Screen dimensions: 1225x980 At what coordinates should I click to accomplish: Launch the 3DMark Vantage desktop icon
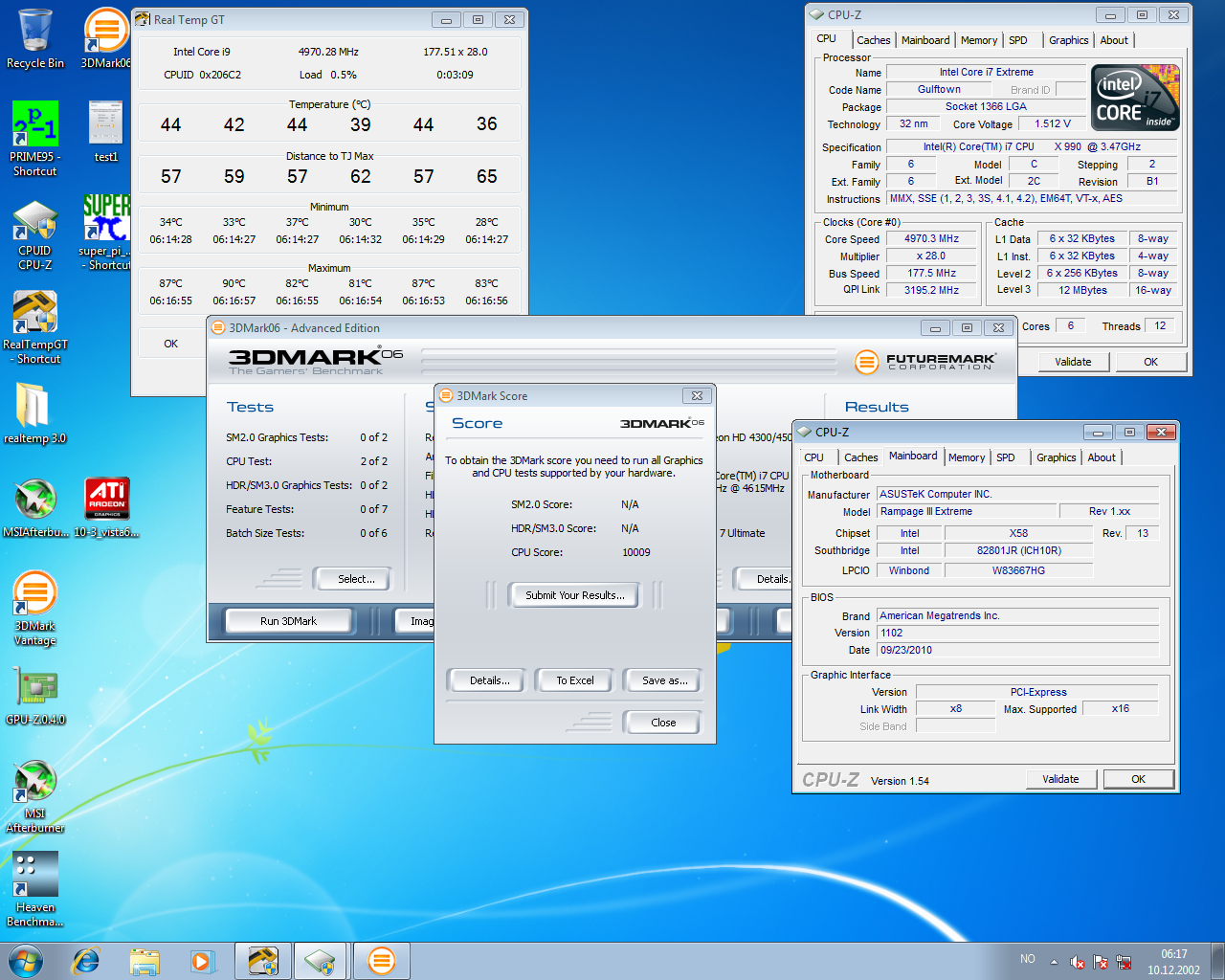35,609
